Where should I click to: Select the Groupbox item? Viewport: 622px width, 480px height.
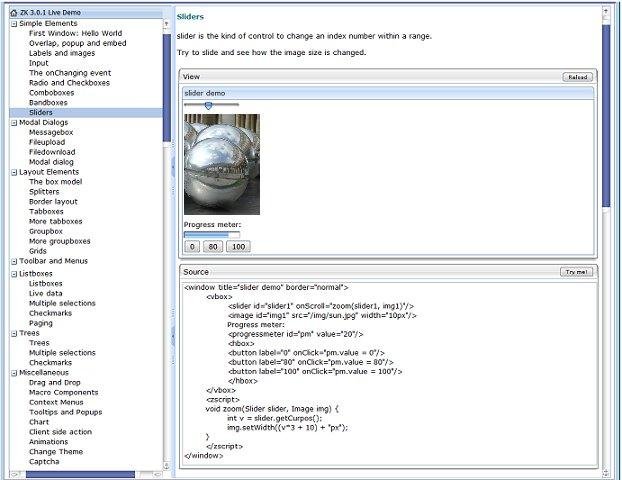pyautogui.click(x=46, y=232)
